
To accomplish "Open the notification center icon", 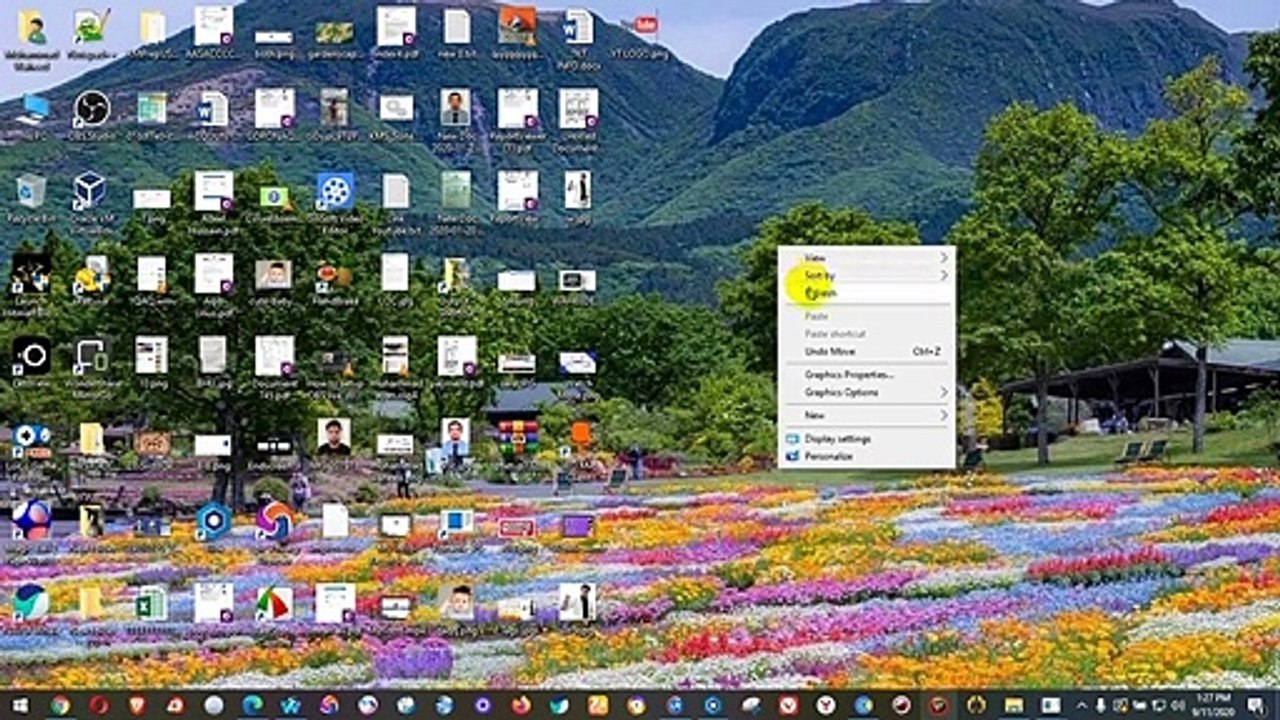I will pos(1255,705).
